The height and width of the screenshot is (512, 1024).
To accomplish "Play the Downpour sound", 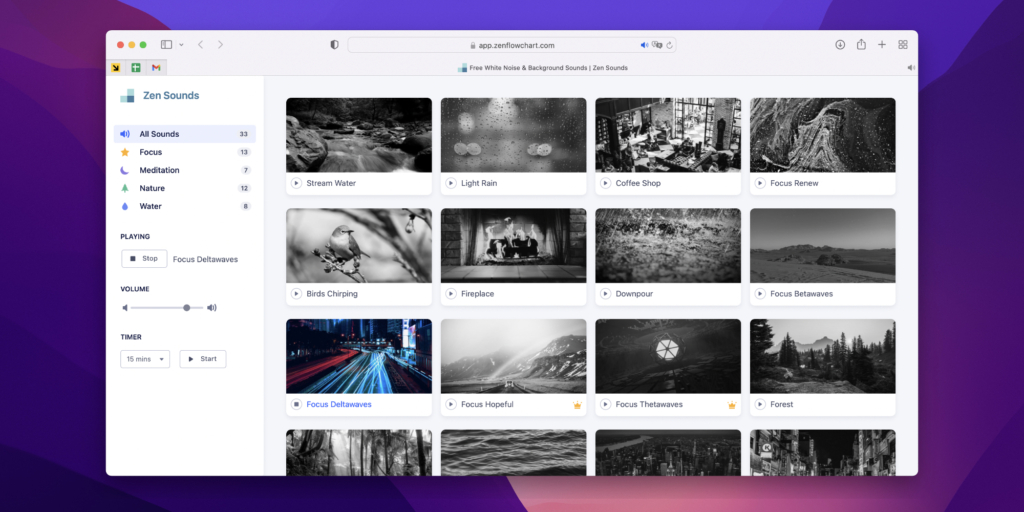I will tap(605, 294).
